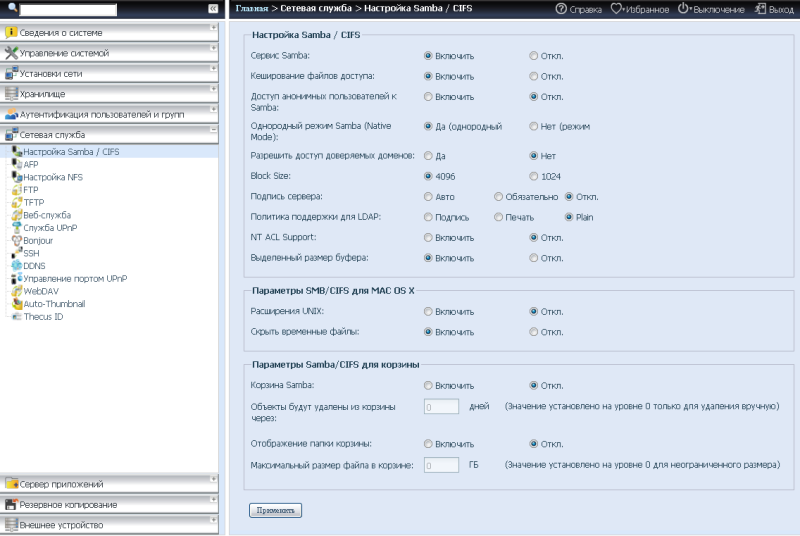
Task: Click the Управление портом UPnP icon
Action: coord(17,278)
